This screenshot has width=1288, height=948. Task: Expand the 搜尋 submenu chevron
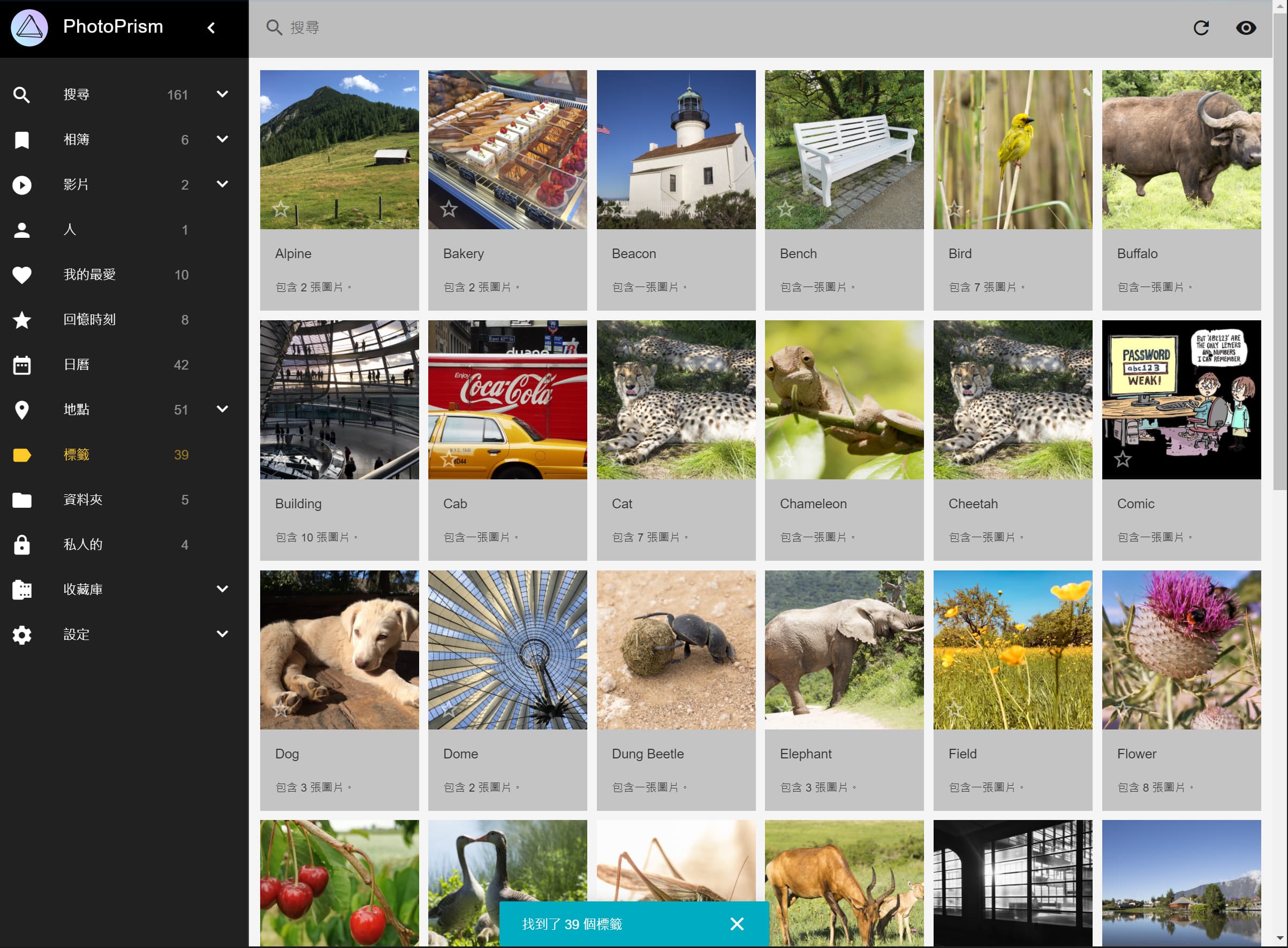223,94
